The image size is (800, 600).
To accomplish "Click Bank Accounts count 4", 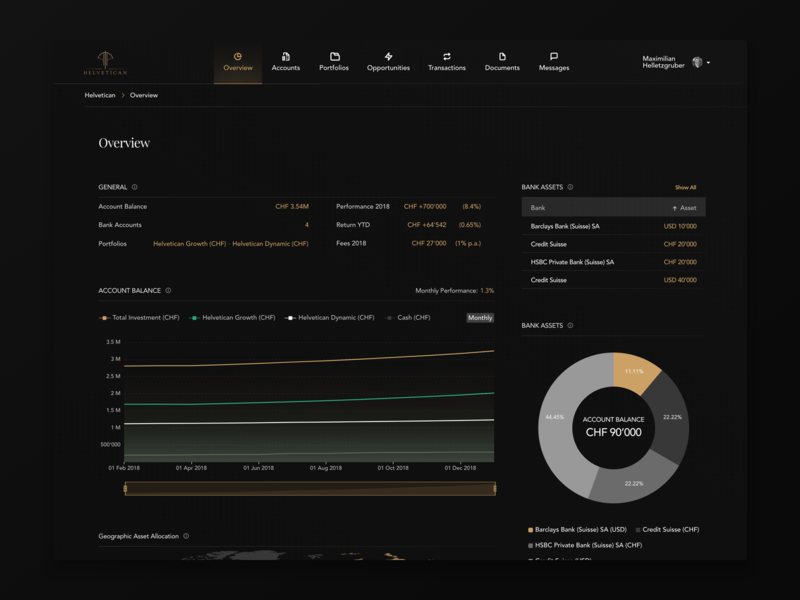I will 307,225.
